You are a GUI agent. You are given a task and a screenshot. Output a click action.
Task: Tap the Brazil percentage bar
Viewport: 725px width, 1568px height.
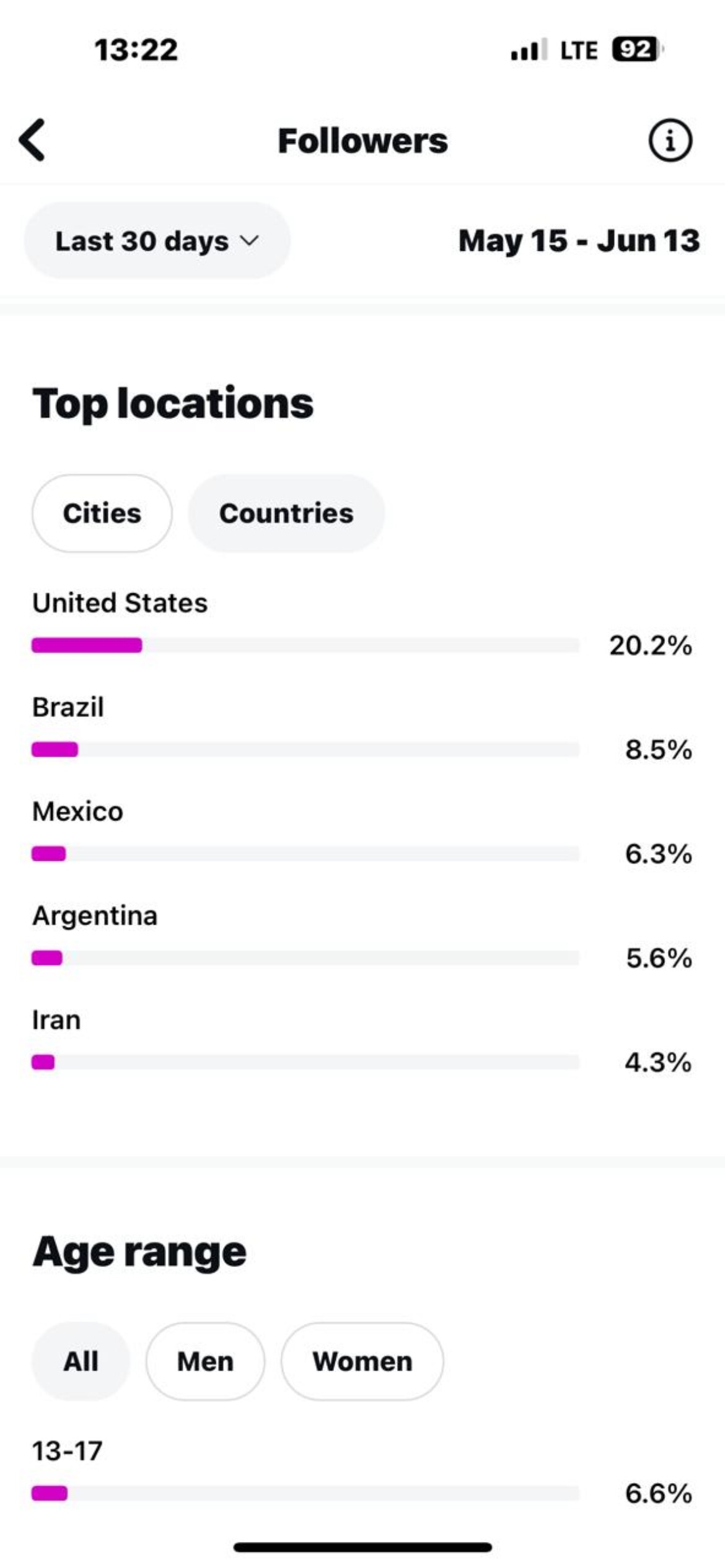tap(305, 749)
